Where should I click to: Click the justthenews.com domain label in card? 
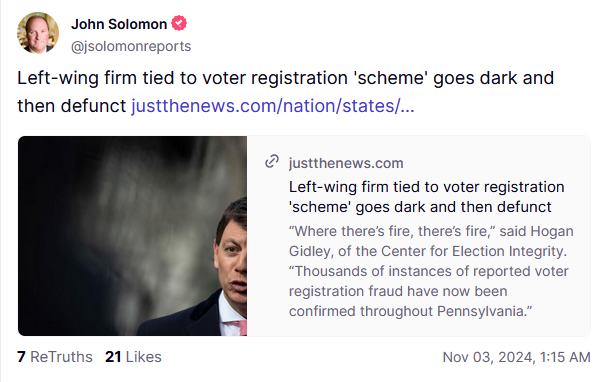[346, 163]
